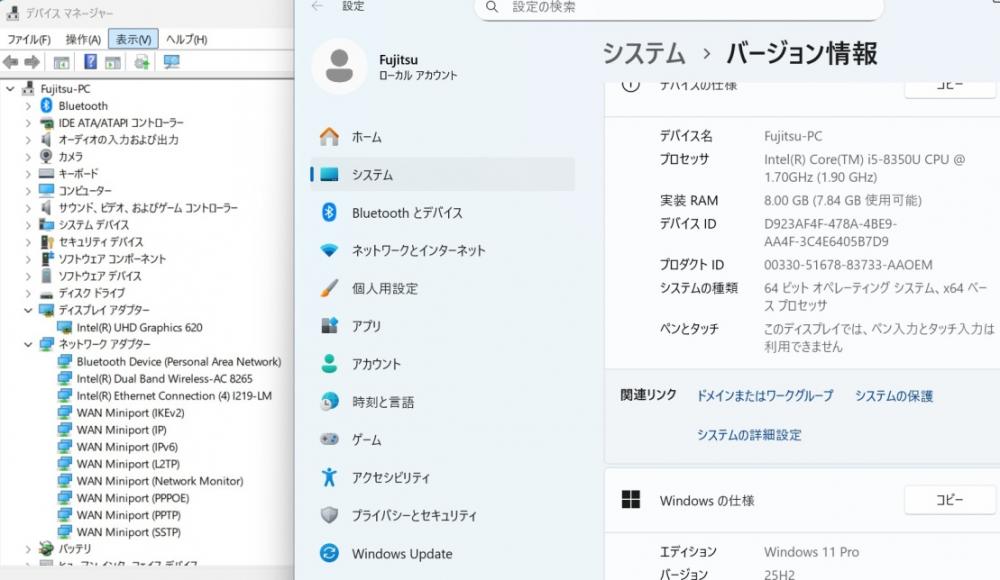1000x580 pixels.
Task: Open 操作(A) menu in Device Manager
Action: pos(83,40)
